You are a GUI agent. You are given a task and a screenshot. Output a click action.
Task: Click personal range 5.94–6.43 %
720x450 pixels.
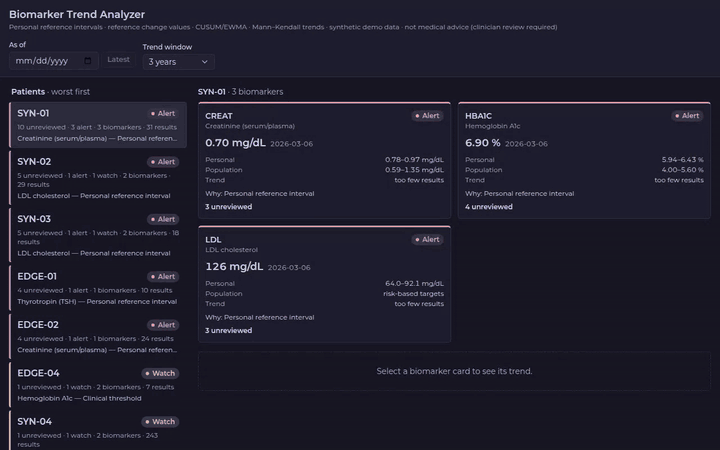coord(682,160)
